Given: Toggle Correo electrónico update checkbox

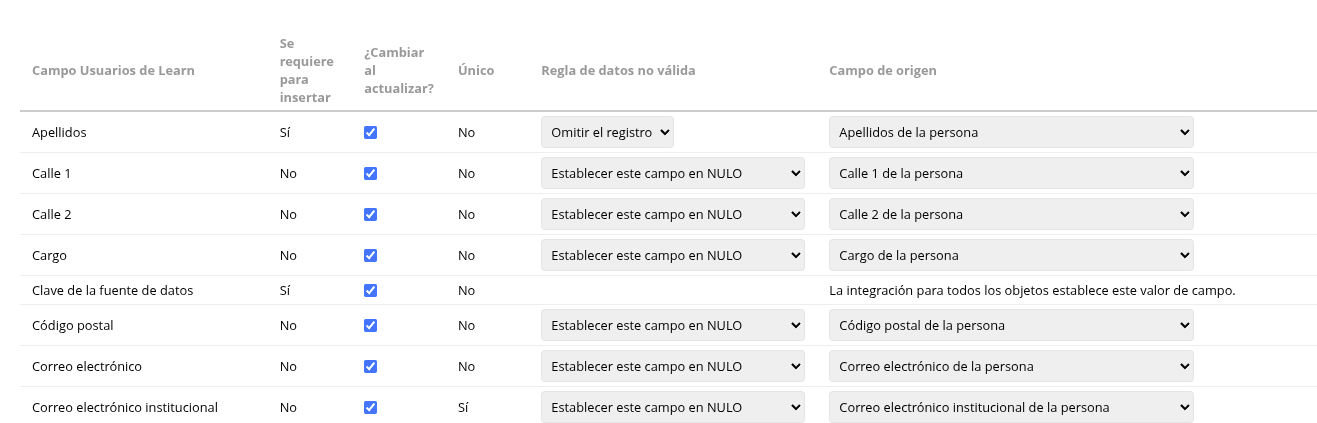Looking at the screenshot, I should click(x=370, y=366).
